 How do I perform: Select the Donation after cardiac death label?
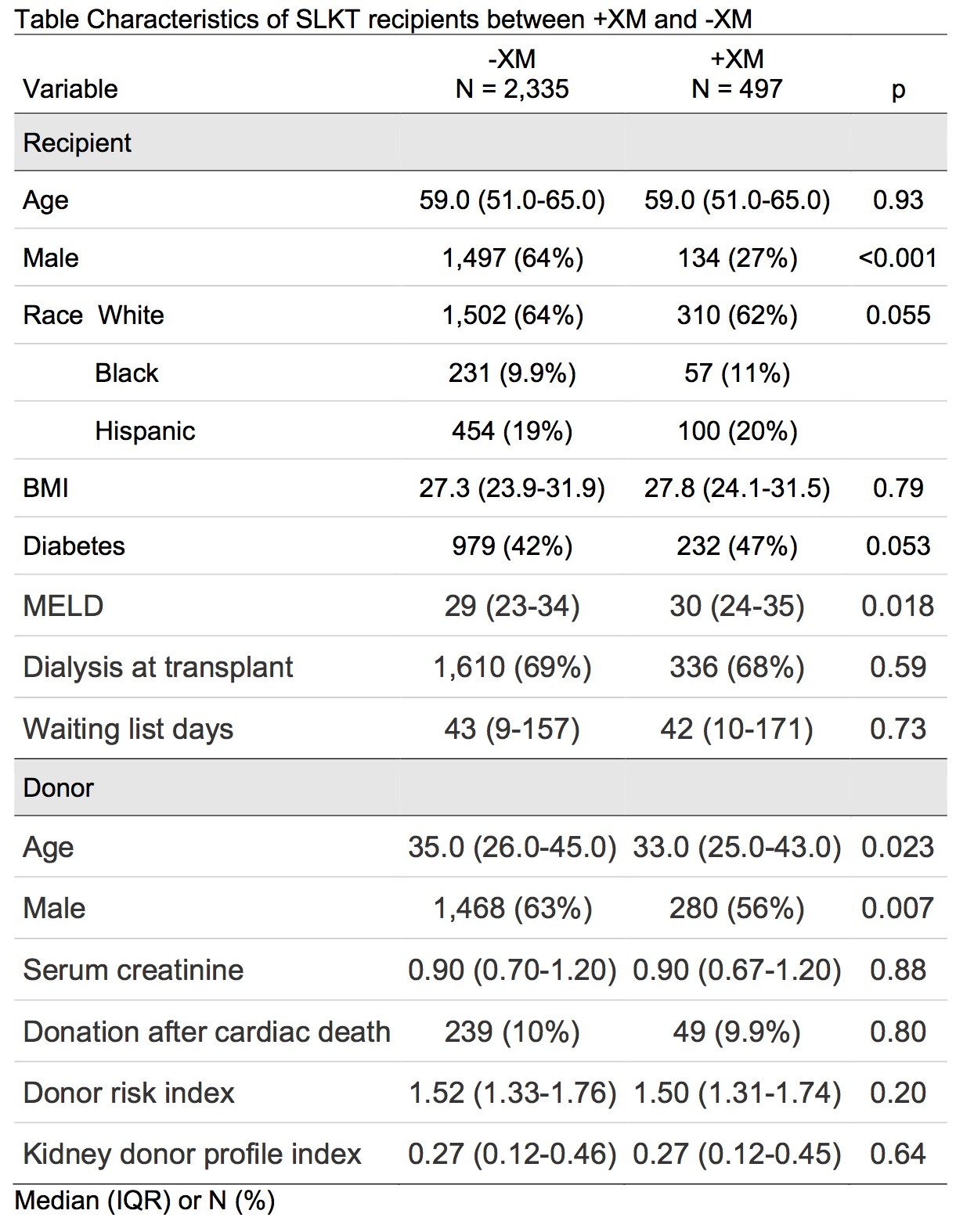pyautogui.click(x=207, y=1032)
